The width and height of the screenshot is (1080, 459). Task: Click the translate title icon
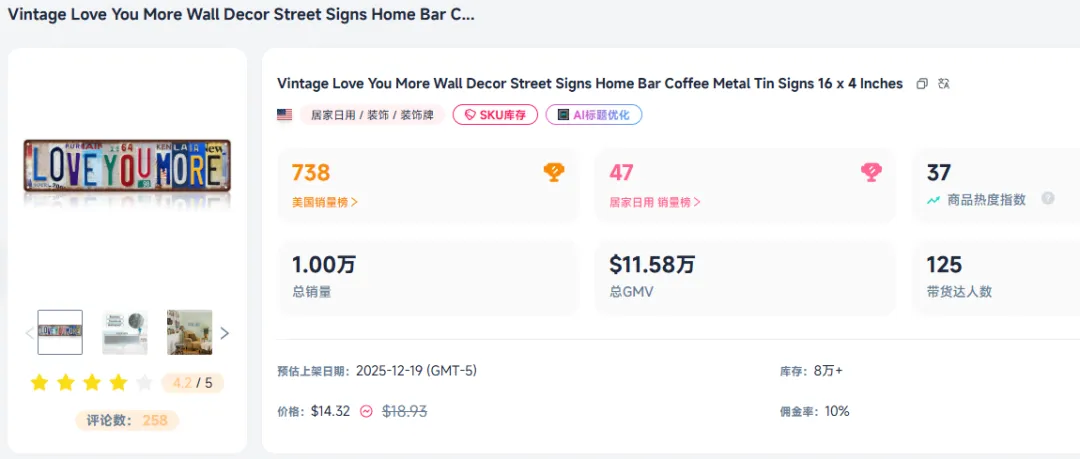click(x=944, y=84)
